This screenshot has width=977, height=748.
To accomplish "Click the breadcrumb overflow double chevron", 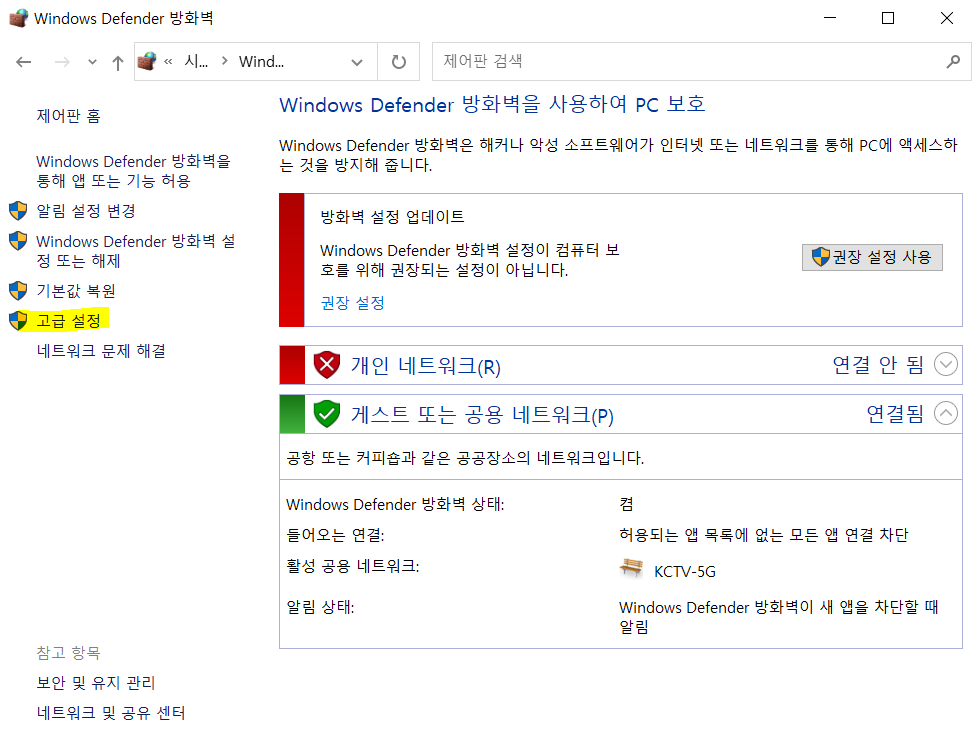I will (x=168, y=61).
